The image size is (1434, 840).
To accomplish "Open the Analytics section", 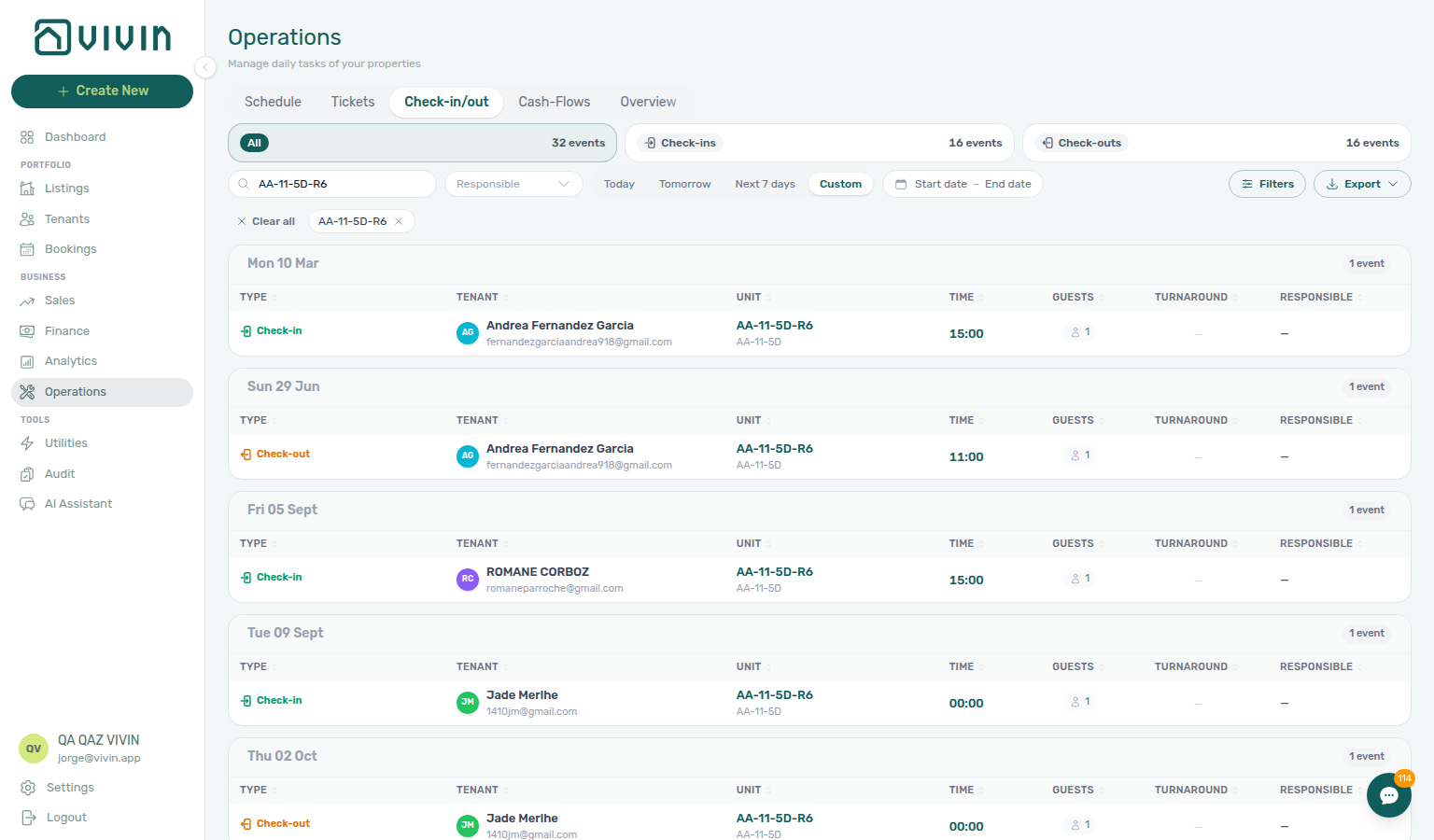I will [102, 361].
